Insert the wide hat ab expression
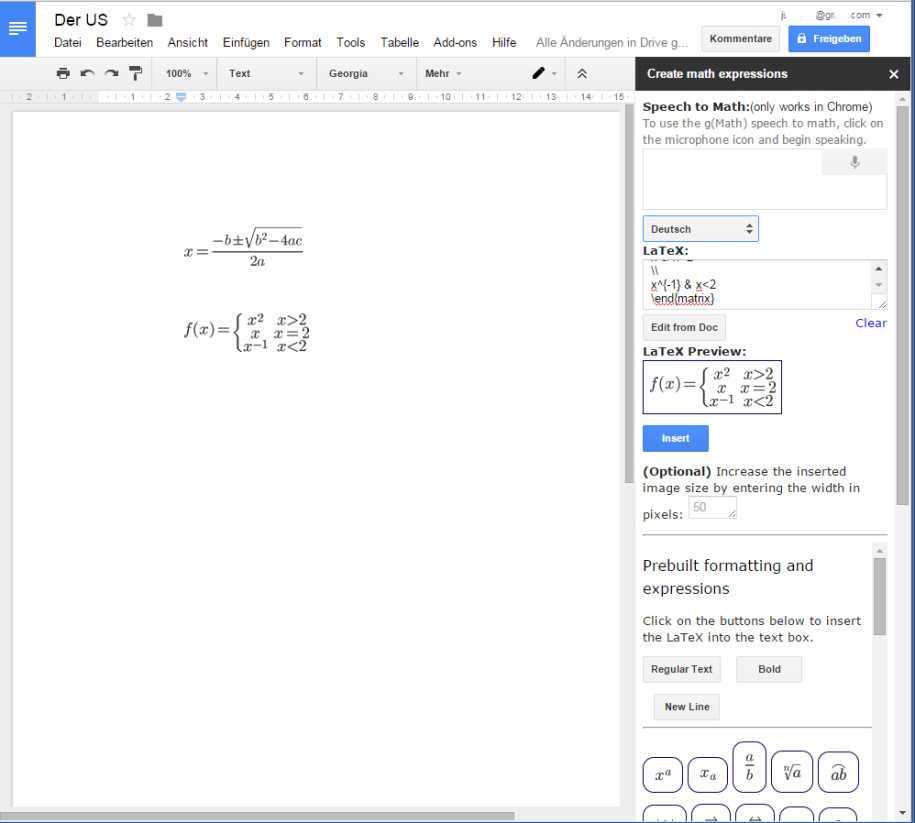The image size is (915, 823). pyautogui.click(x=838, y=771)
